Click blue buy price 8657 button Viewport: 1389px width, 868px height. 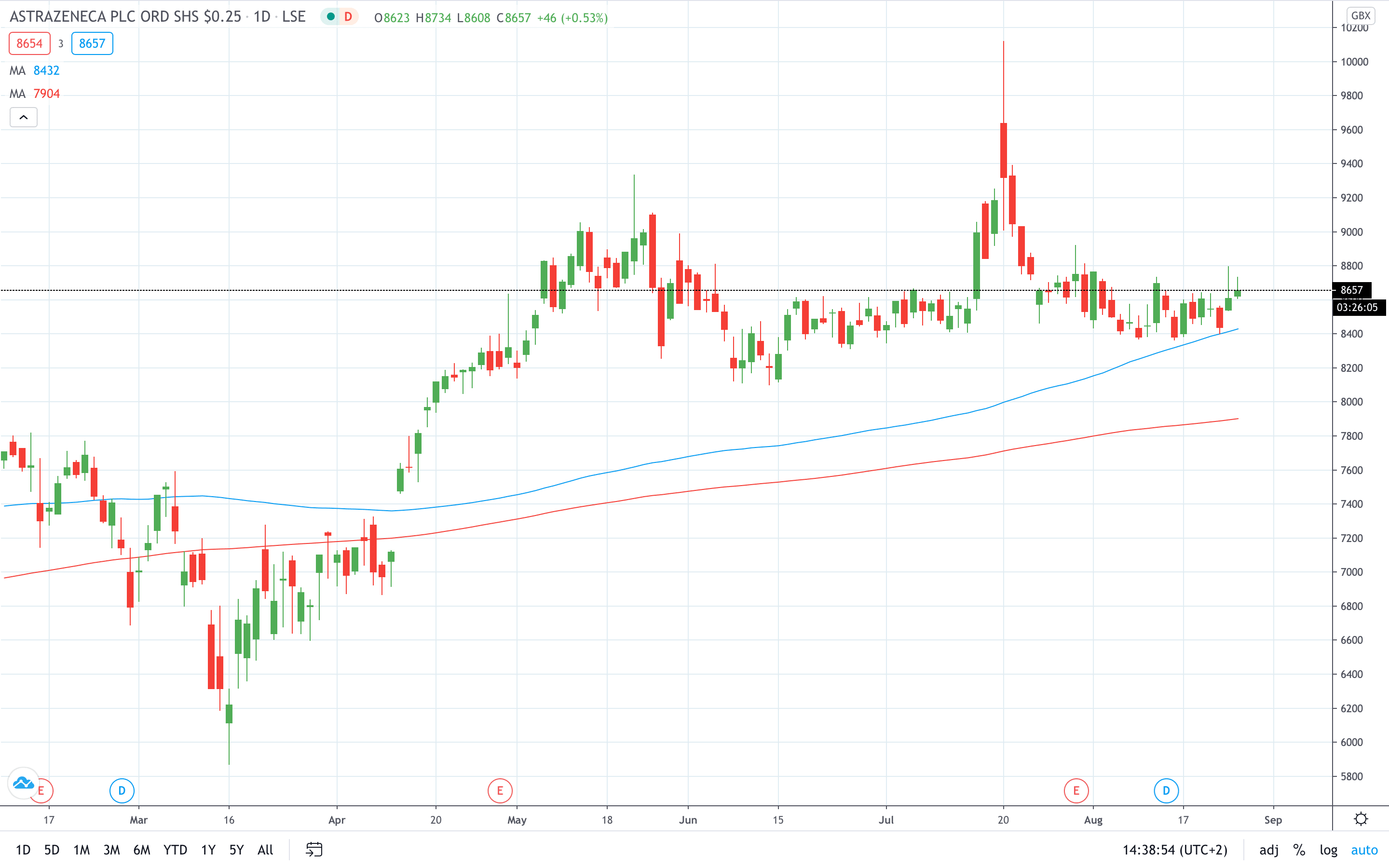(92, 43)
